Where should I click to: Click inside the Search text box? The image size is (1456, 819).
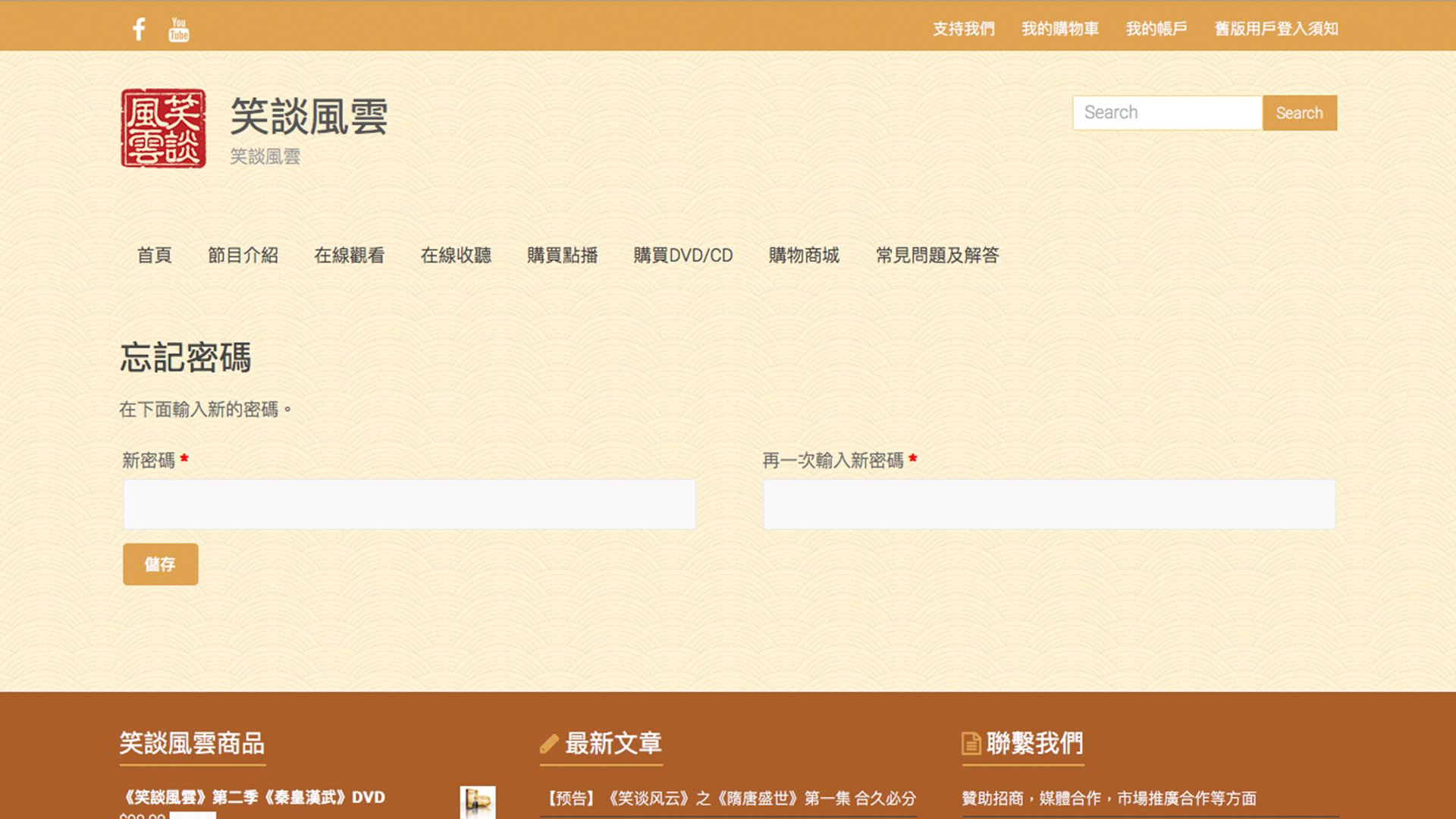[1167, 113]
